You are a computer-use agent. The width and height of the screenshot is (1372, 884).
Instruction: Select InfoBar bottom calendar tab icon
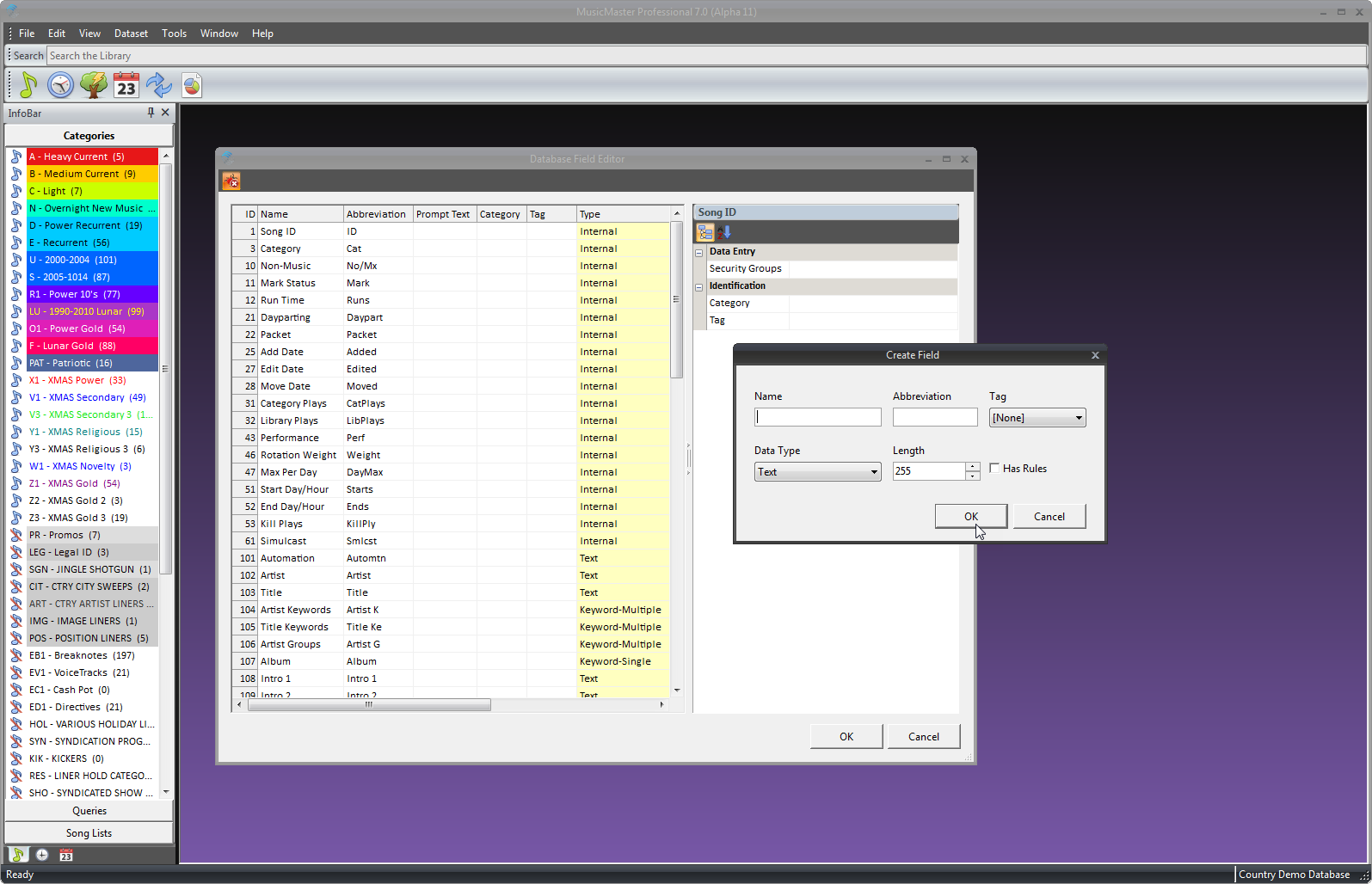tap(66, 855)
